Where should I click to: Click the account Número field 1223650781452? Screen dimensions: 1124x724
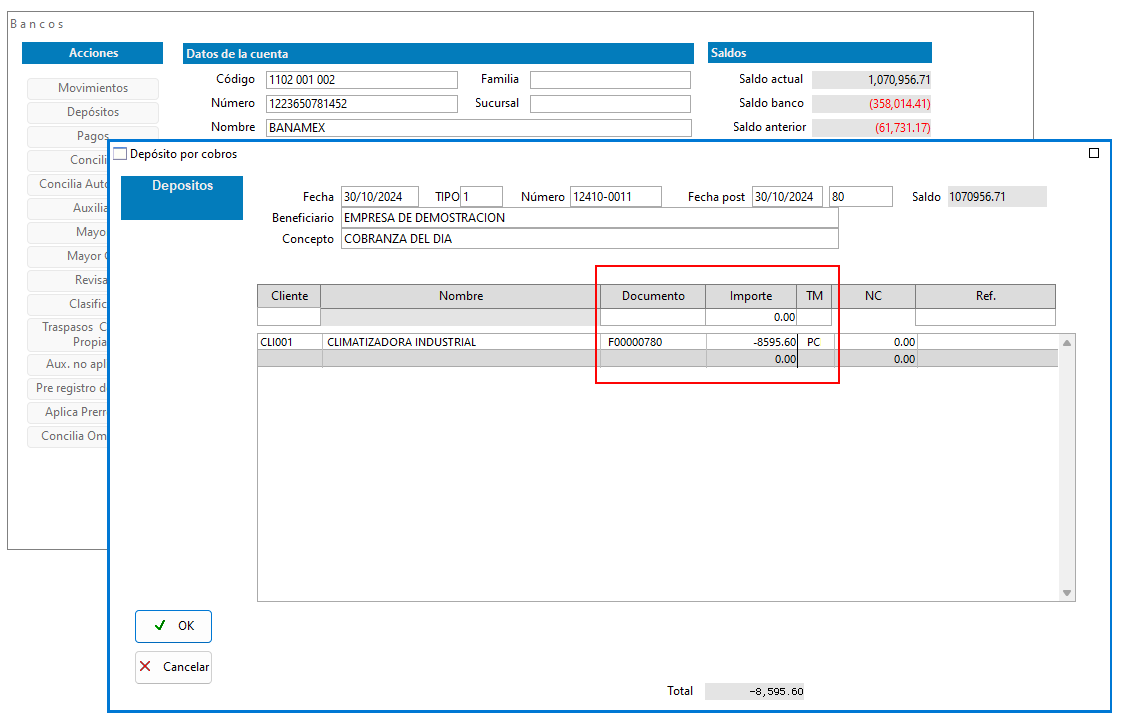pyautogui.click(x=361, y=104)
